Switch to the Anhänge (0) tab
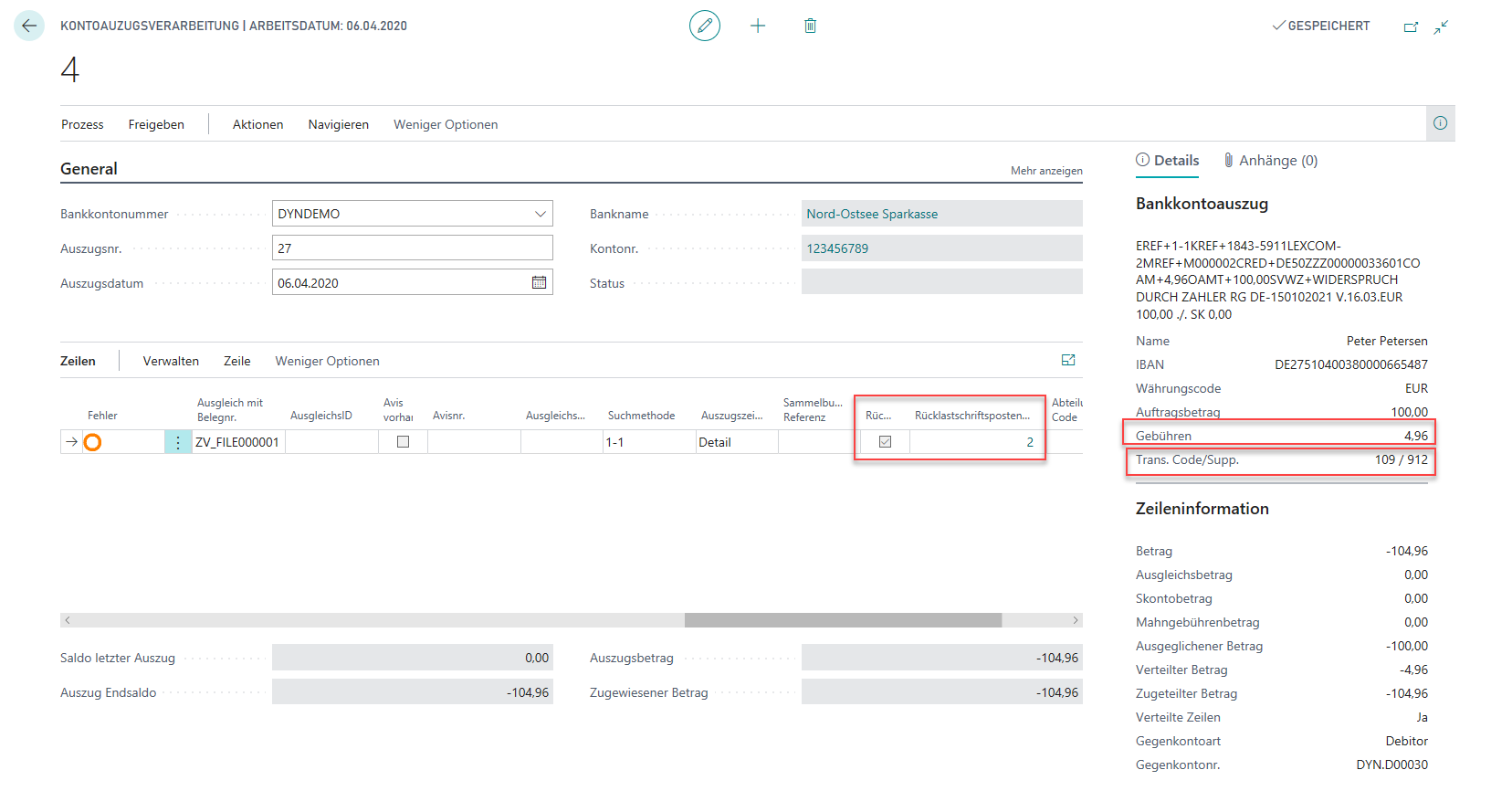This screenshot has height=791, width=1512. click(1271, 161)
